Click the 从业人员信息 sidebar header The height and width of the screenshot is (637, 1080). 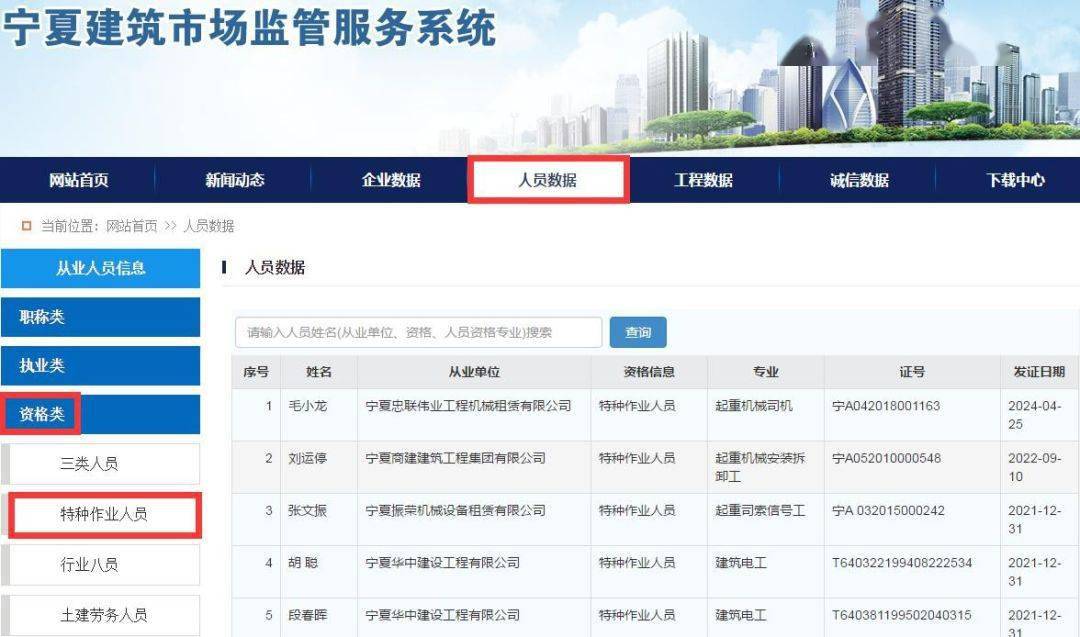click(x=100, y=268)
